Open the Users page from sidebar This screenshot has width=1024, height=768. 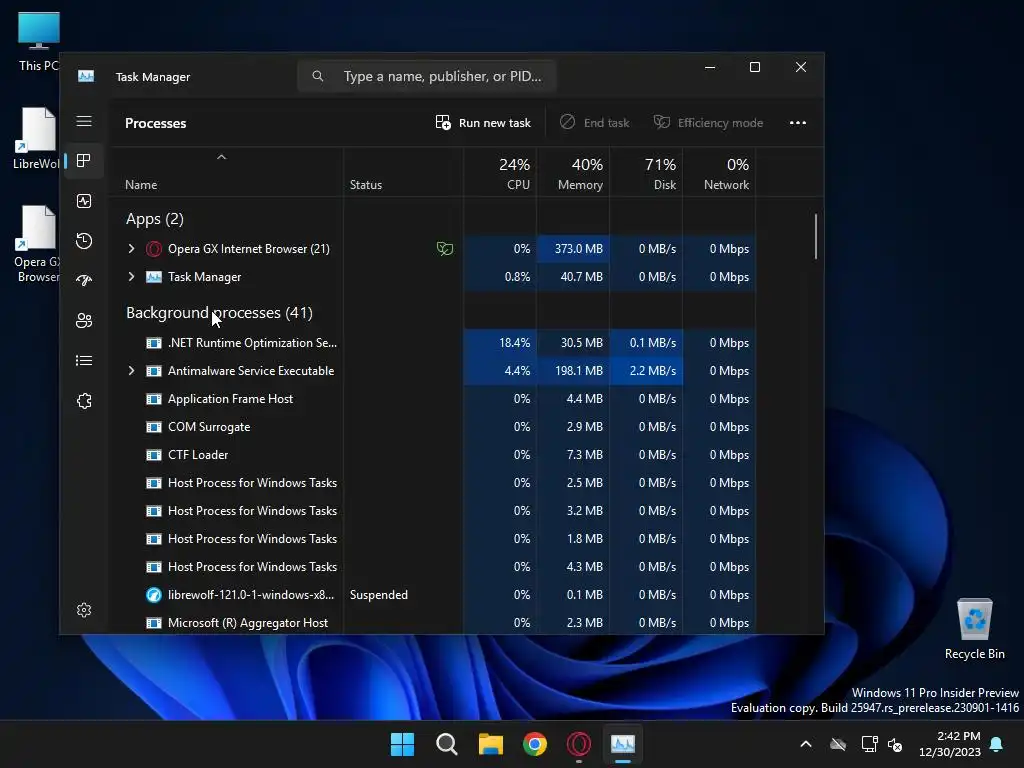tap(84, 321)
